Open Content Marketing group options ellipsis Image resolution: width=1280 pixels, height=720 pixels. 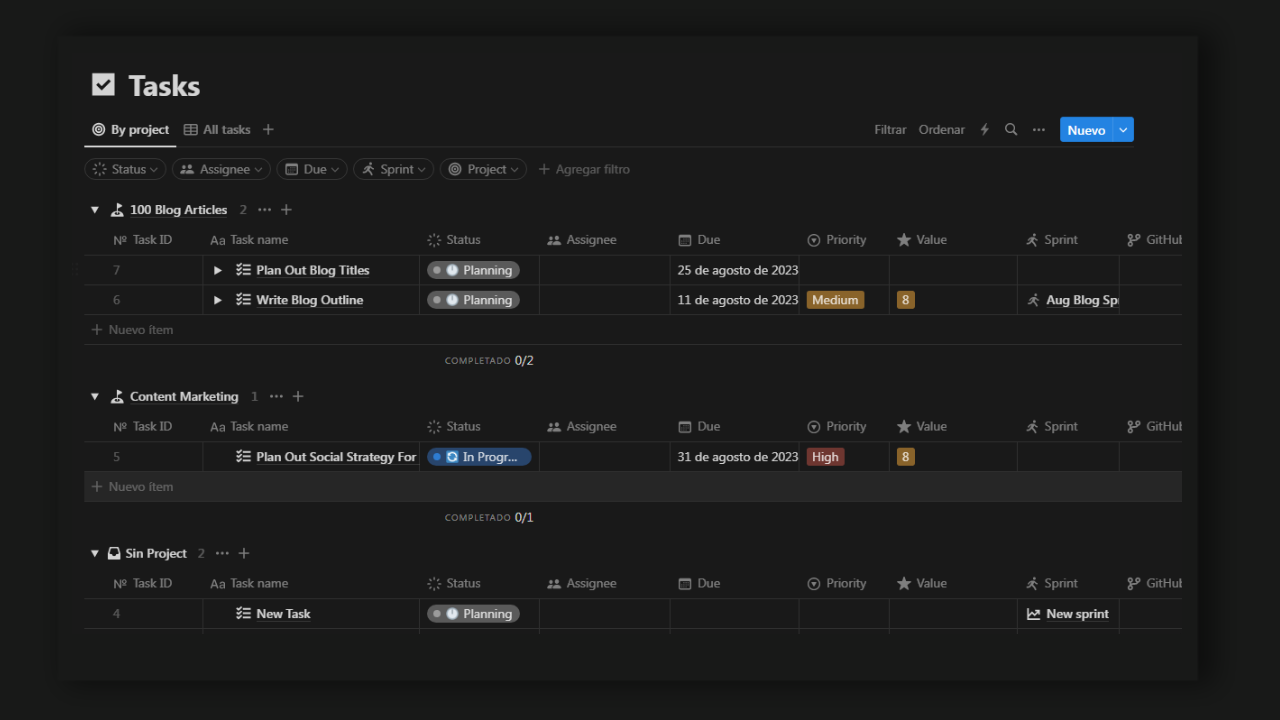coord(276,397)
